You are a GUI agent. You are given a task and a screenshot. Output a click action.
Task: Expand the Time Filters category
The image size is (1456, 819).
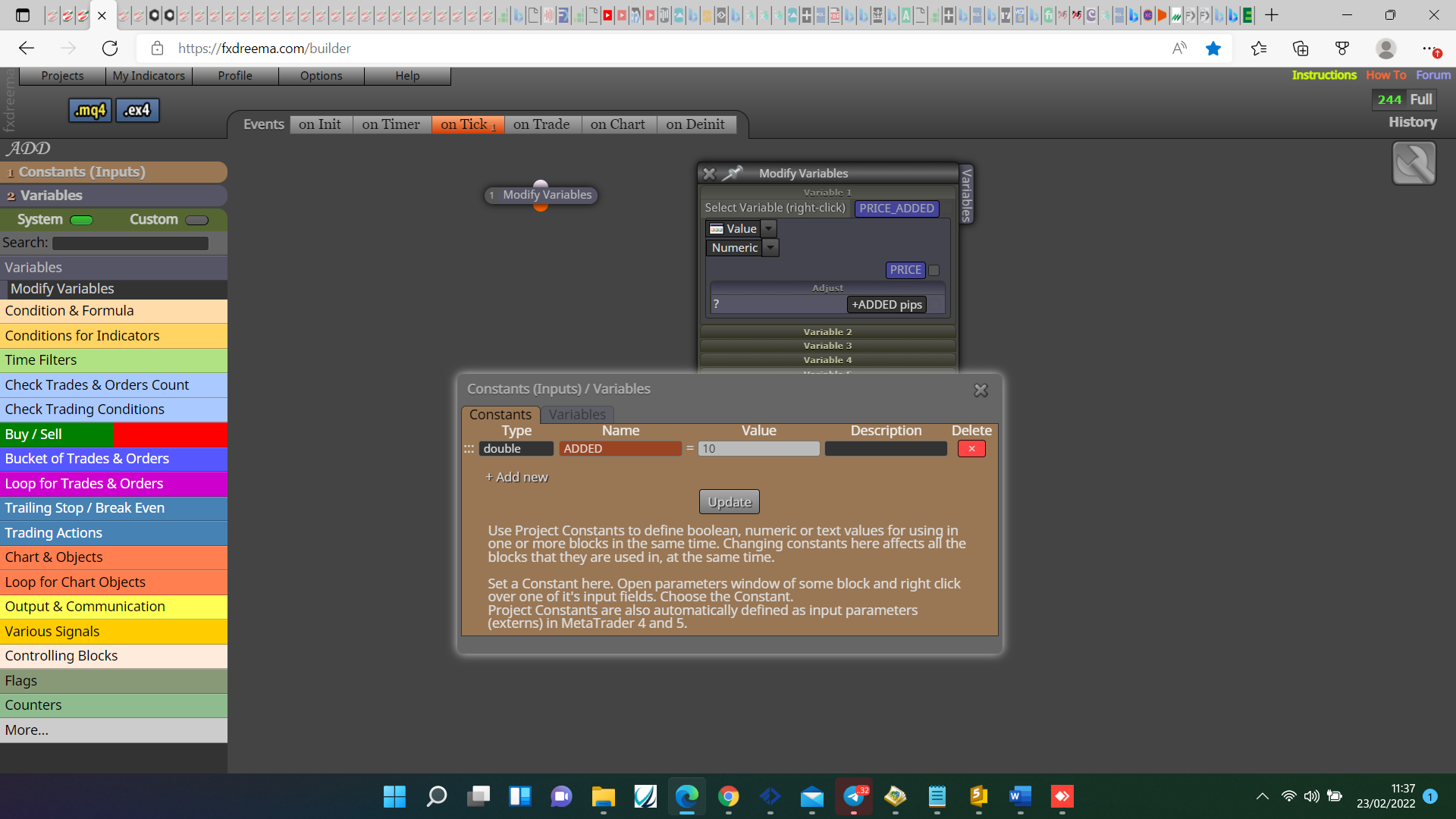point(114,360)
